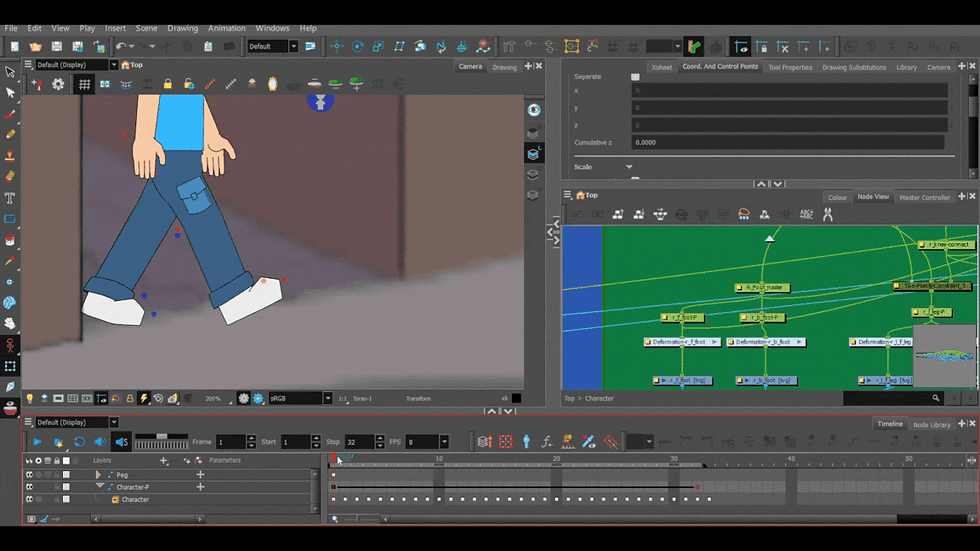
Task: Collapse the Character-P layer triangle
Action: coord(100,487)
